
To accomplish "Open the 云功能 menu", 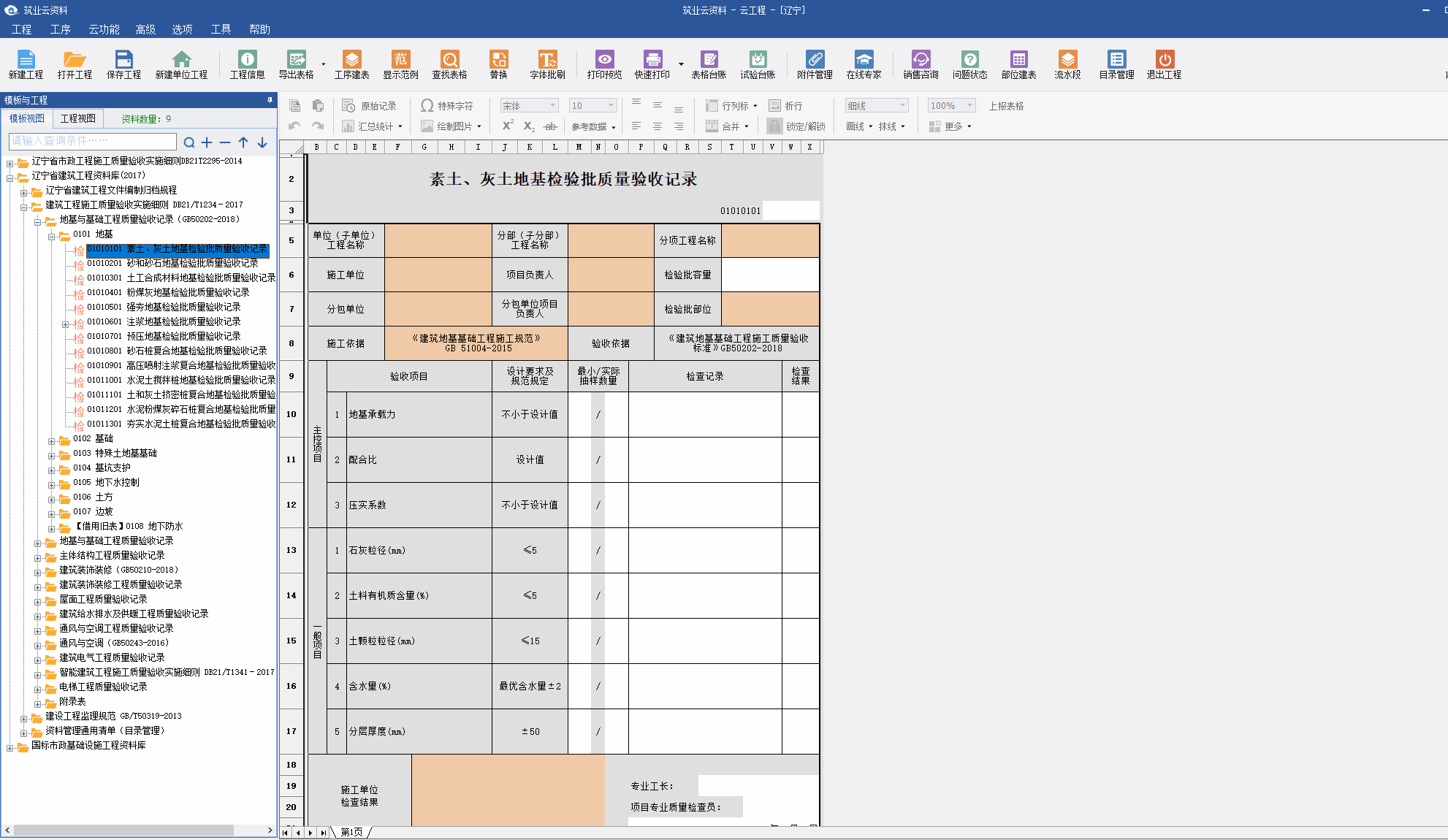I will coord(104,29).
